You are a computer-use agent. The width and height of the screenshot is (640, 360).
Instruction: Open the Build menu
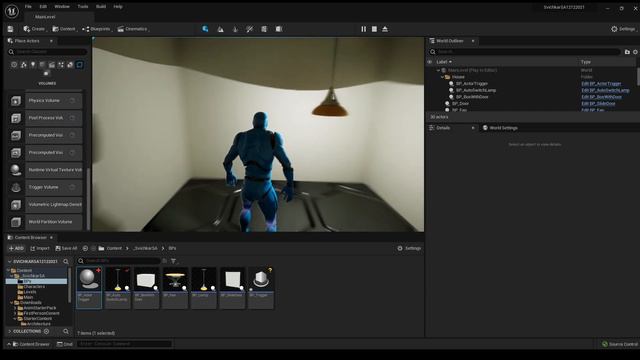click(x=101, y=7)
